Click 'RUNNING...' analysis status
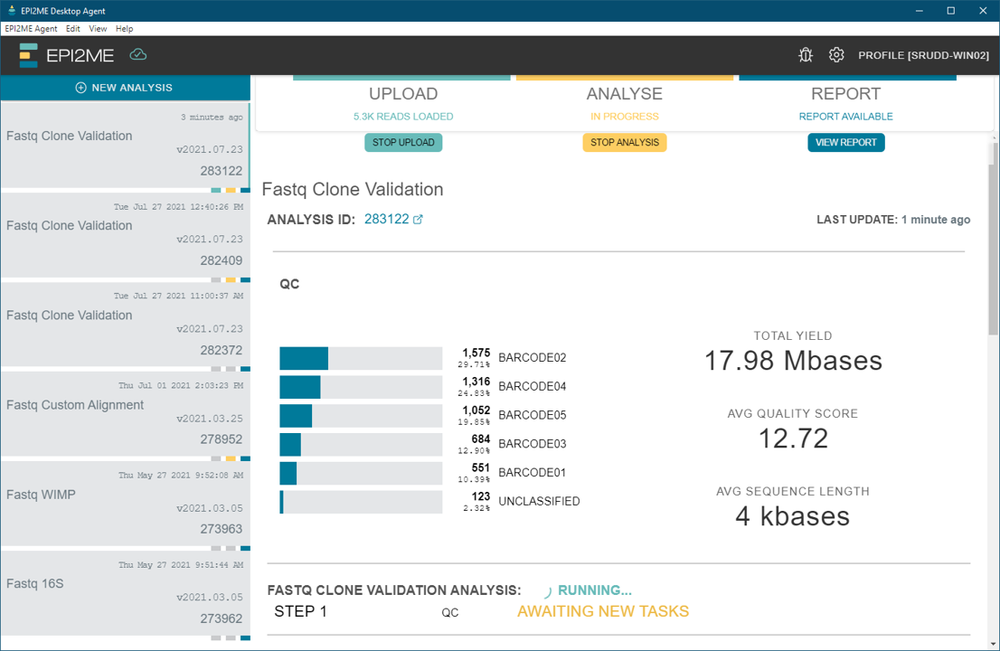 594,590
